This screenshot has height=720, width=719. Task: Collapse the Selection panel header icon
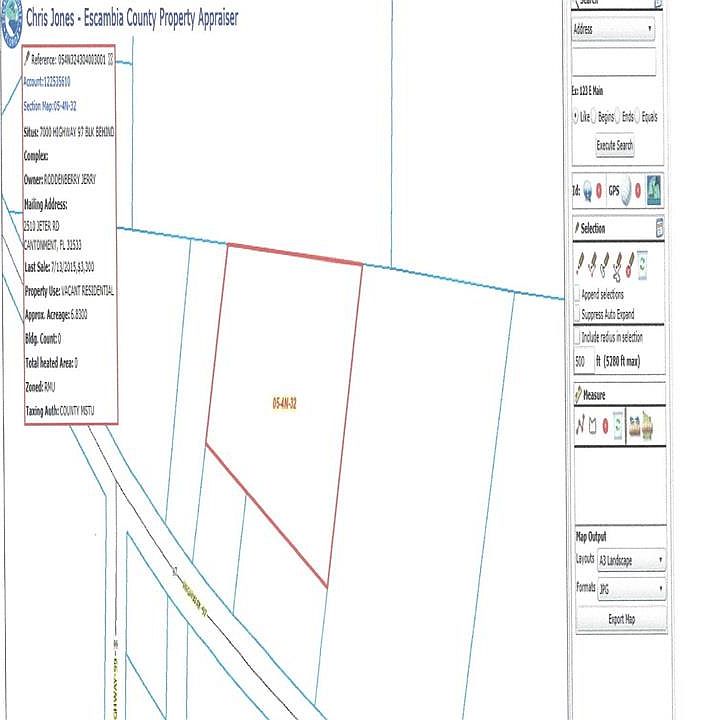tap(659, 228)
